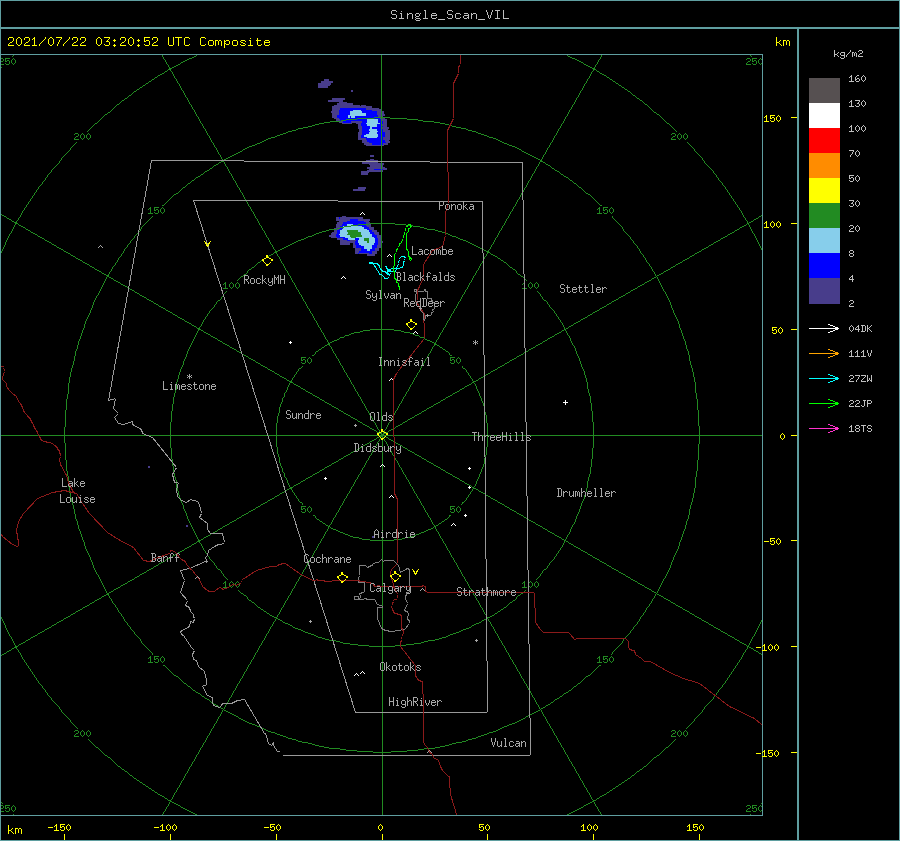Click the Lake Louise label

(x=77, y=491)
